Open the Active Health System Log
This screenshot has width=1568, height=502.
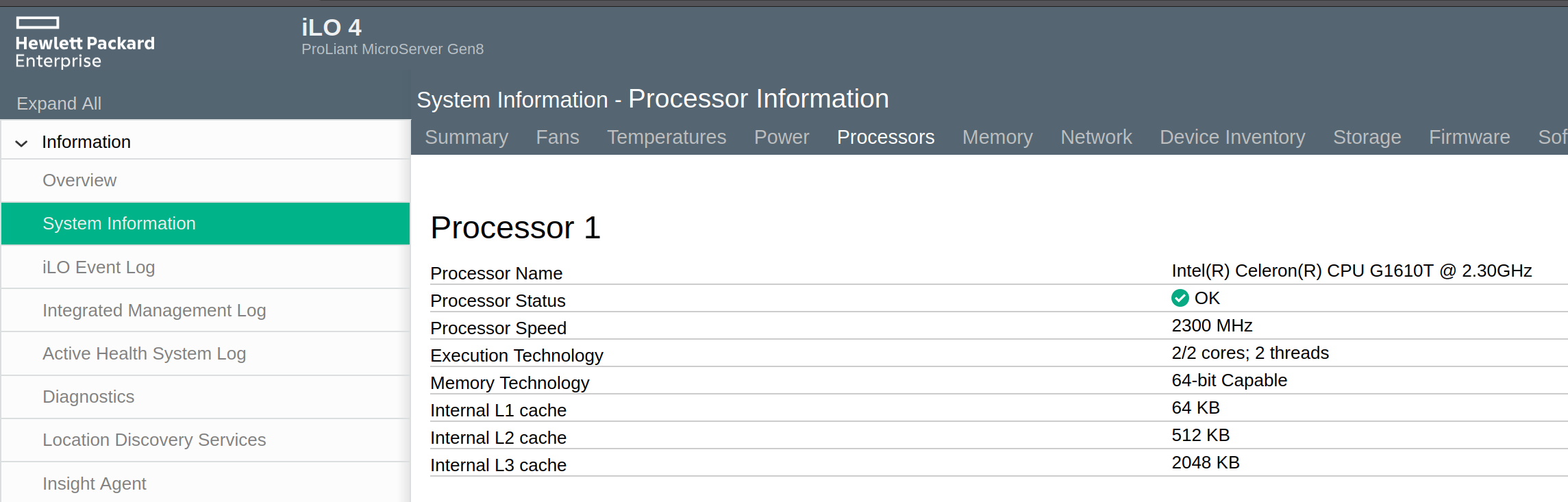pyautogui.click(x=144, y=353)
